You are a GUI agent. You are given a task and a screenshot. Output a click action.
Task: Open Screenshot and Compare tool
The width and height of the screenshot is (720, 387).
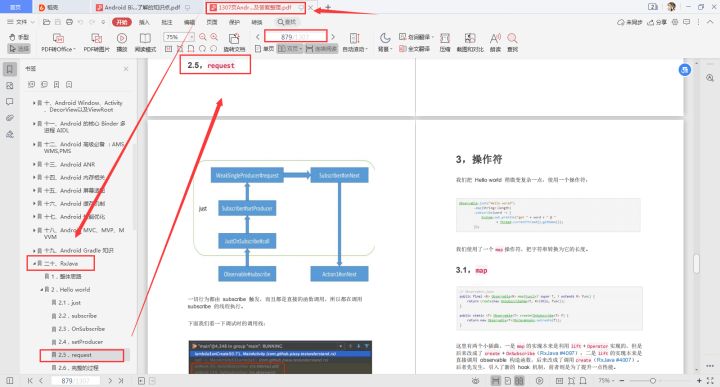(470, 42)
